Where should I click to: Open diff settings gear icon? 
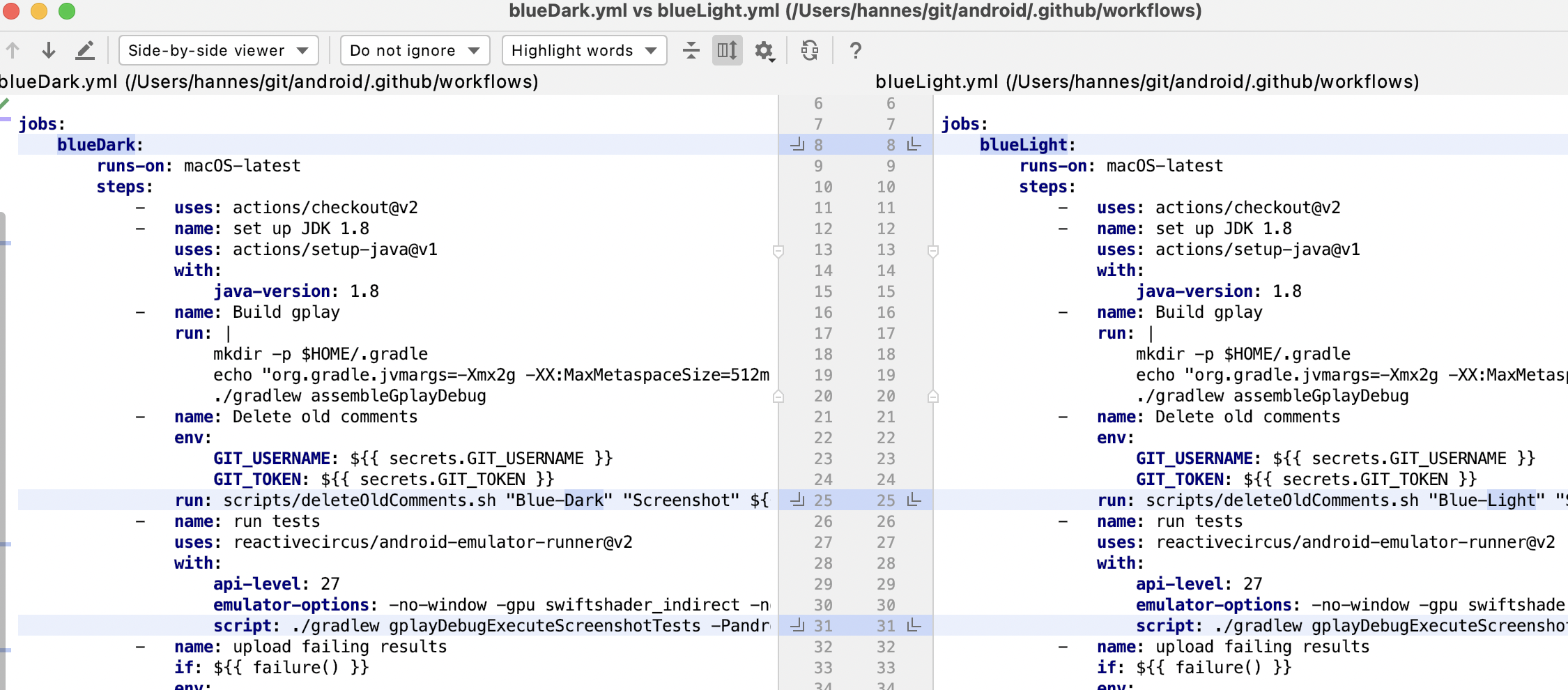click(764, 51)
